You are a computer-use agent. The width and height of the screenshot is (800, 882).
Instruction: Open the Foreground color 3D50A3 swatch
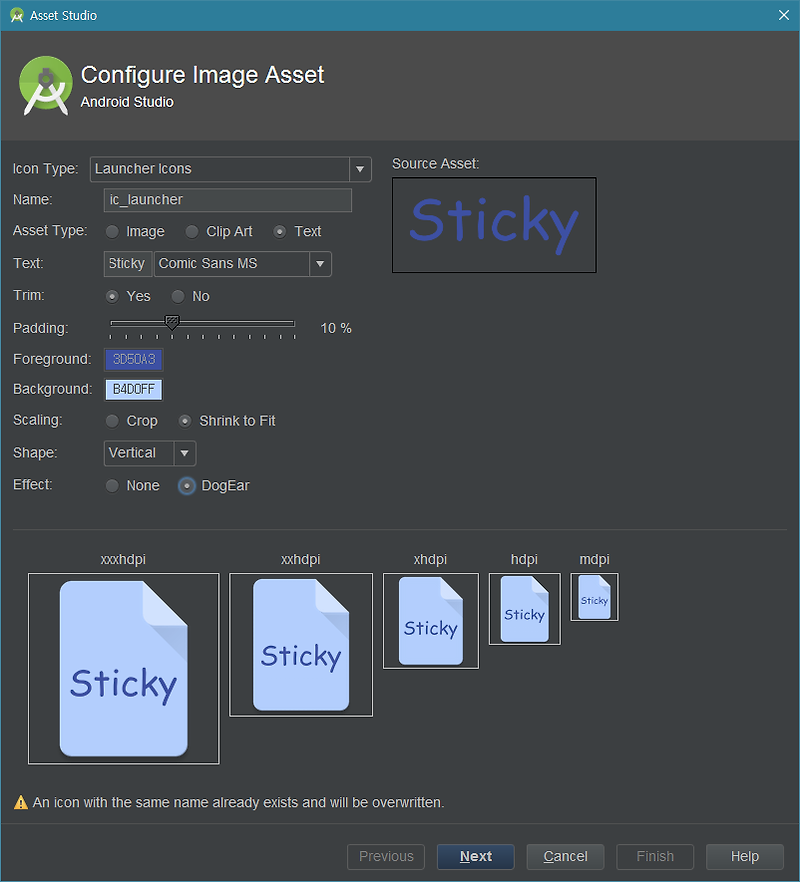(134, 360)
